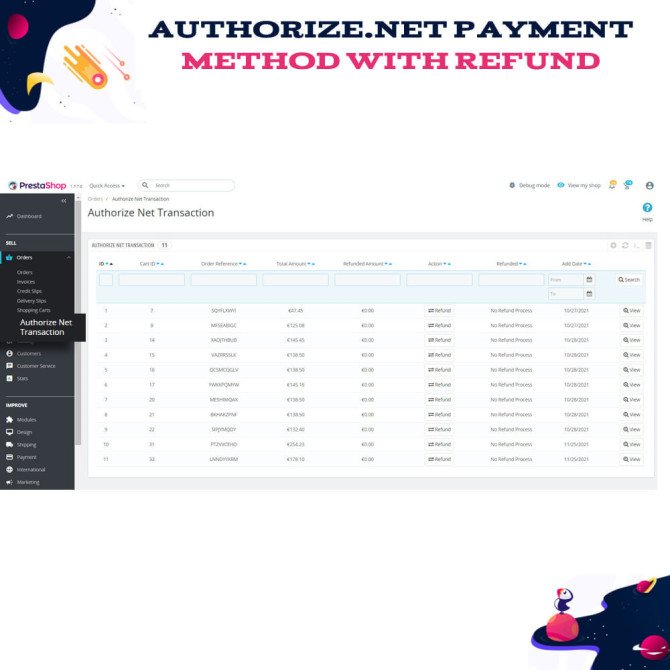
Task: Open notifications bell in header
Action: [x=612, y=185]
